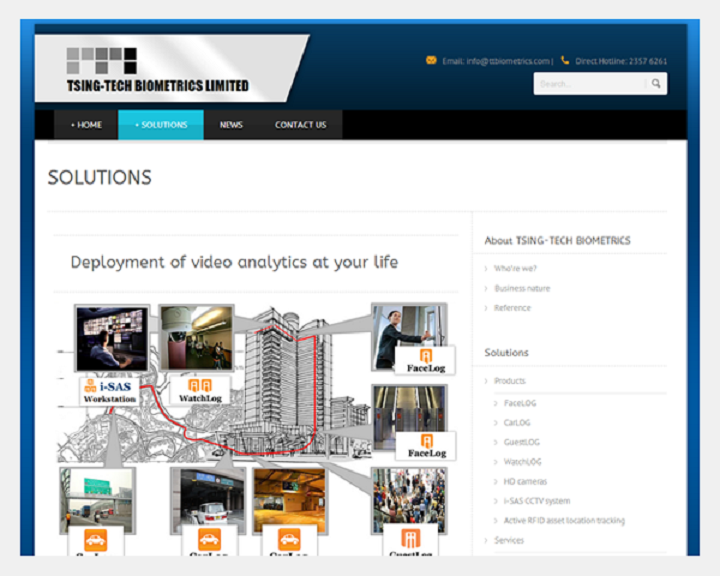Click the upper FaceLog label icon
This screenshot has width=720, height=576.
click(426, 360)
